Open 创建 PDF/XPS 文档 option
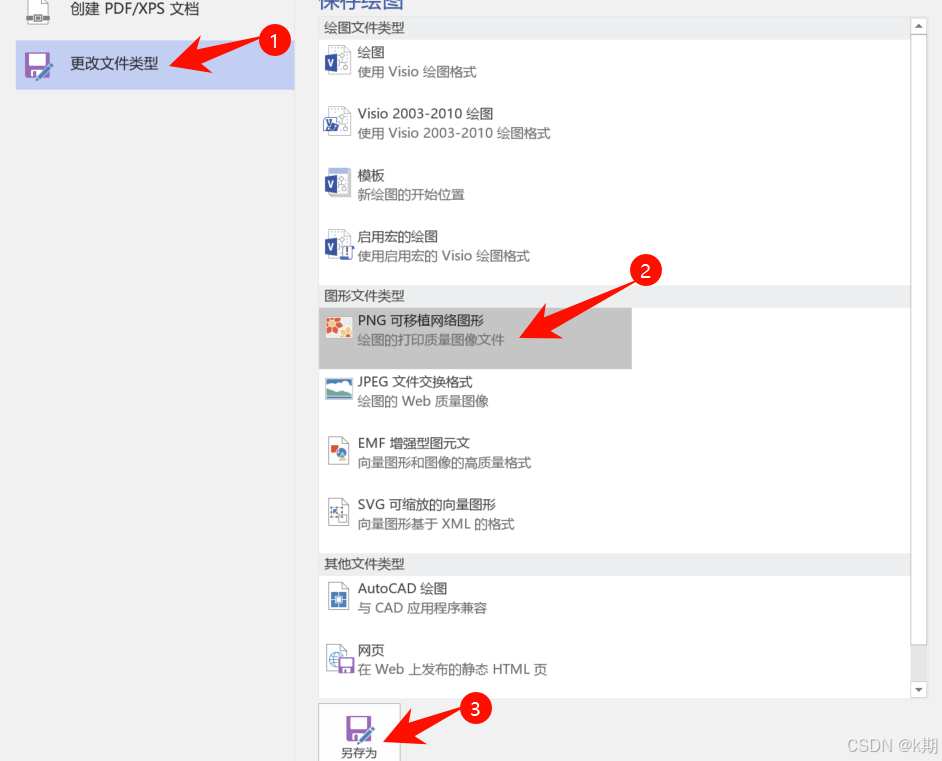942x761 pixels. tap(154, 12)
